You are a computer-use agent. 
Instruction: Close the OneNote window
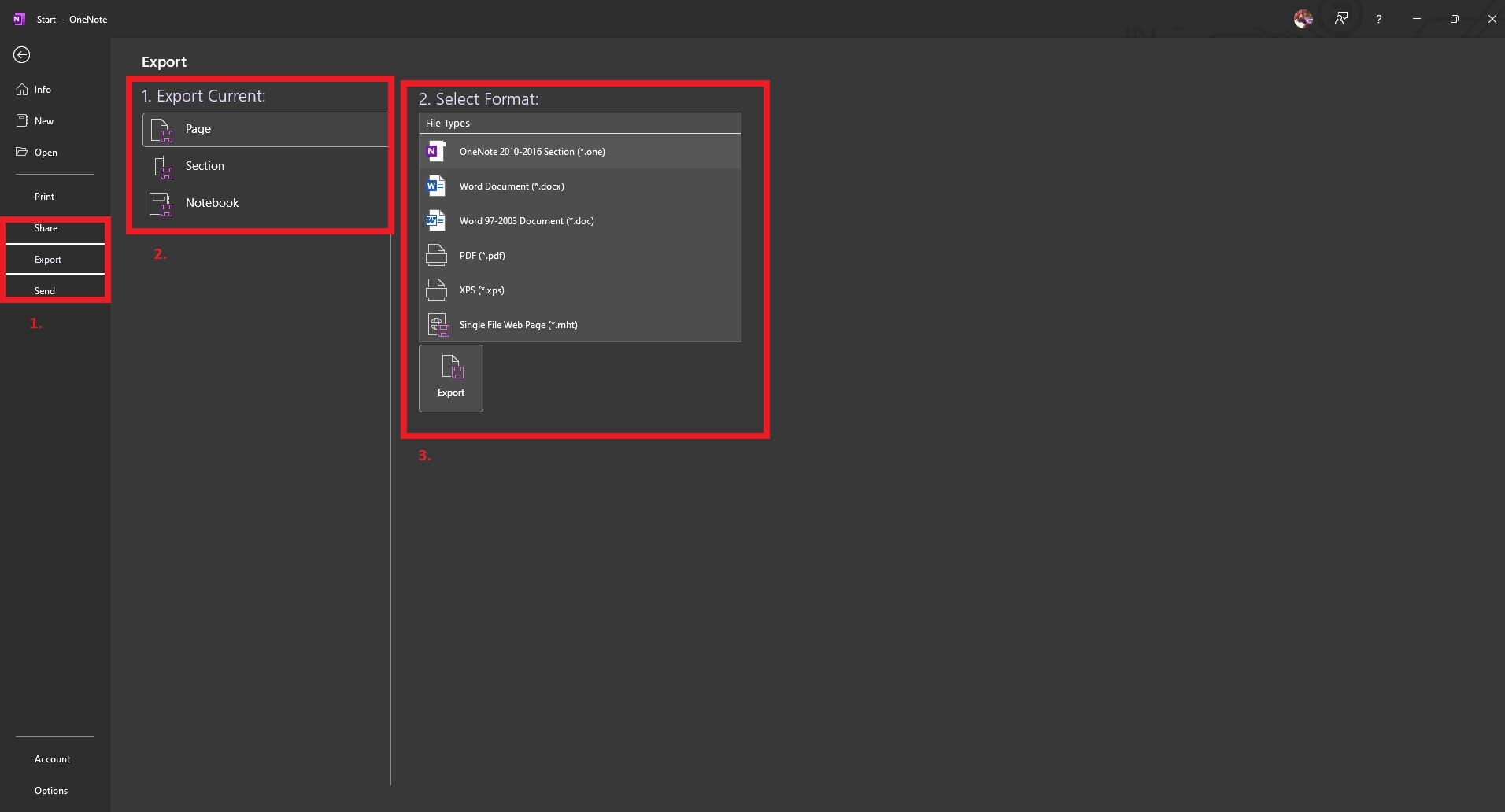tap(1492, 19)
